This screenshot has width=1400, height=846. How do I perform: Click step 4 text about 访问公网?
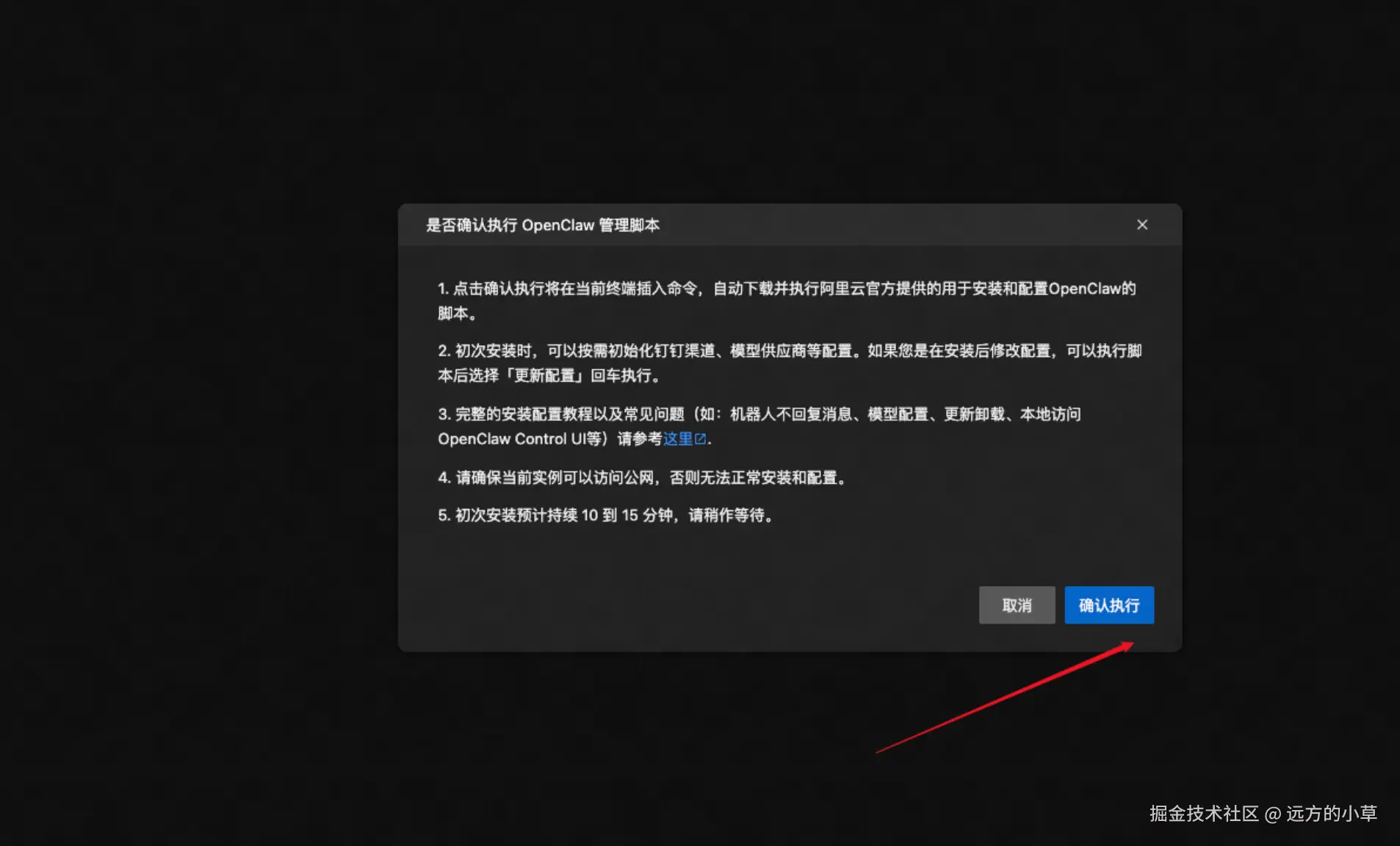[644, 478]
